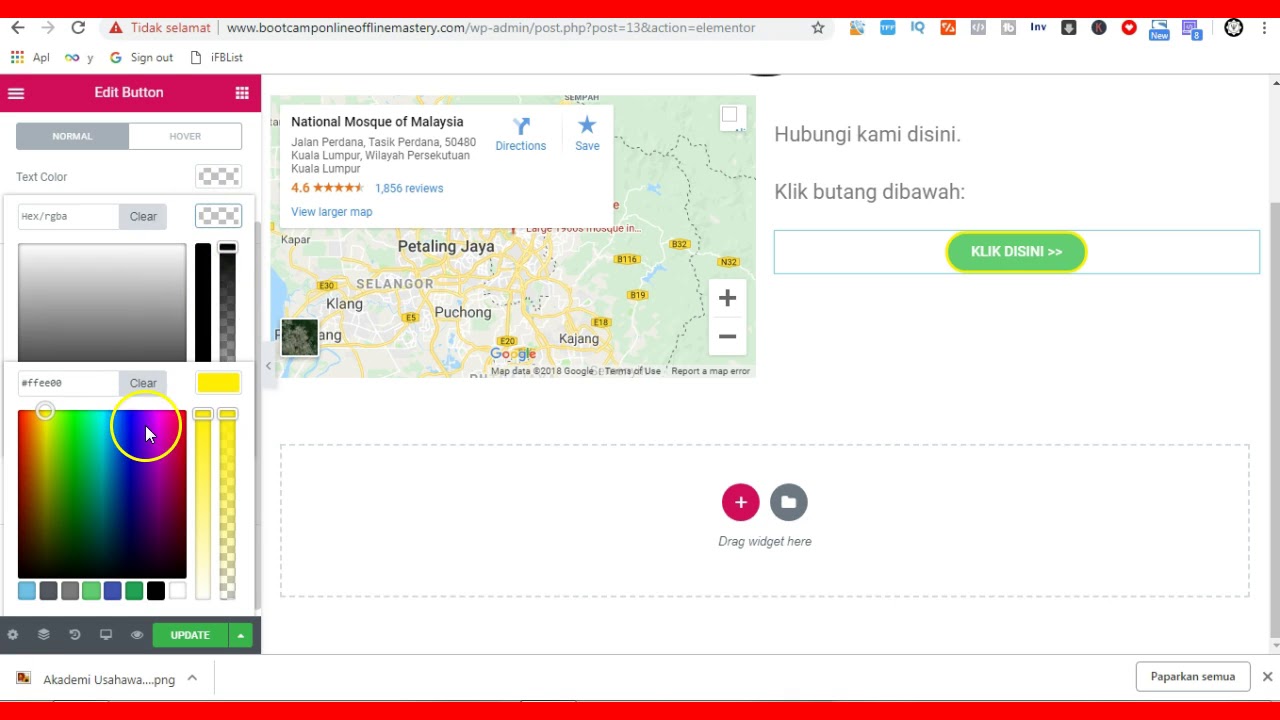Open the 1,856 reviews link
The width and height of the screenshot is (1280, 720).
409,188
